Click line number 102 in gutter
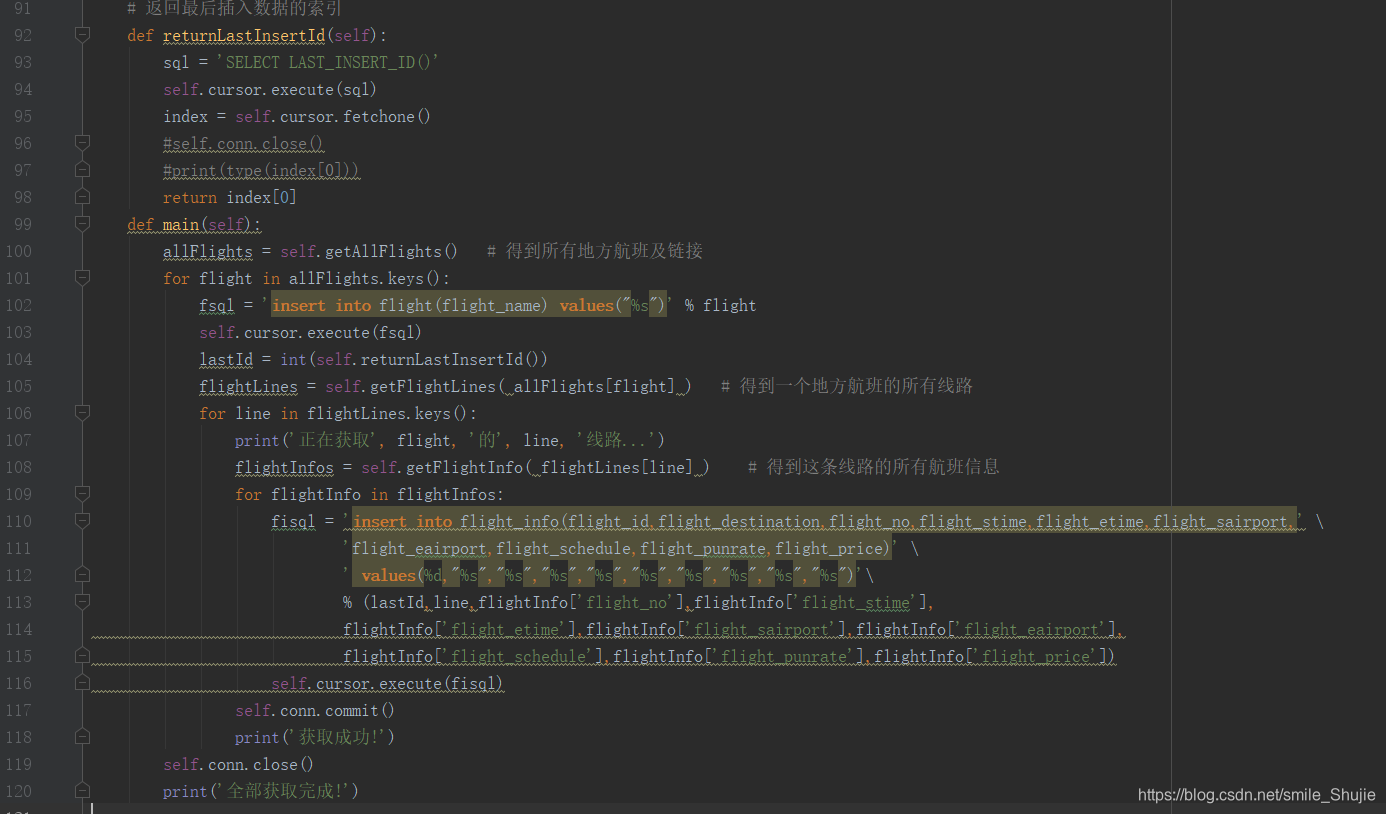 (18, 305)
